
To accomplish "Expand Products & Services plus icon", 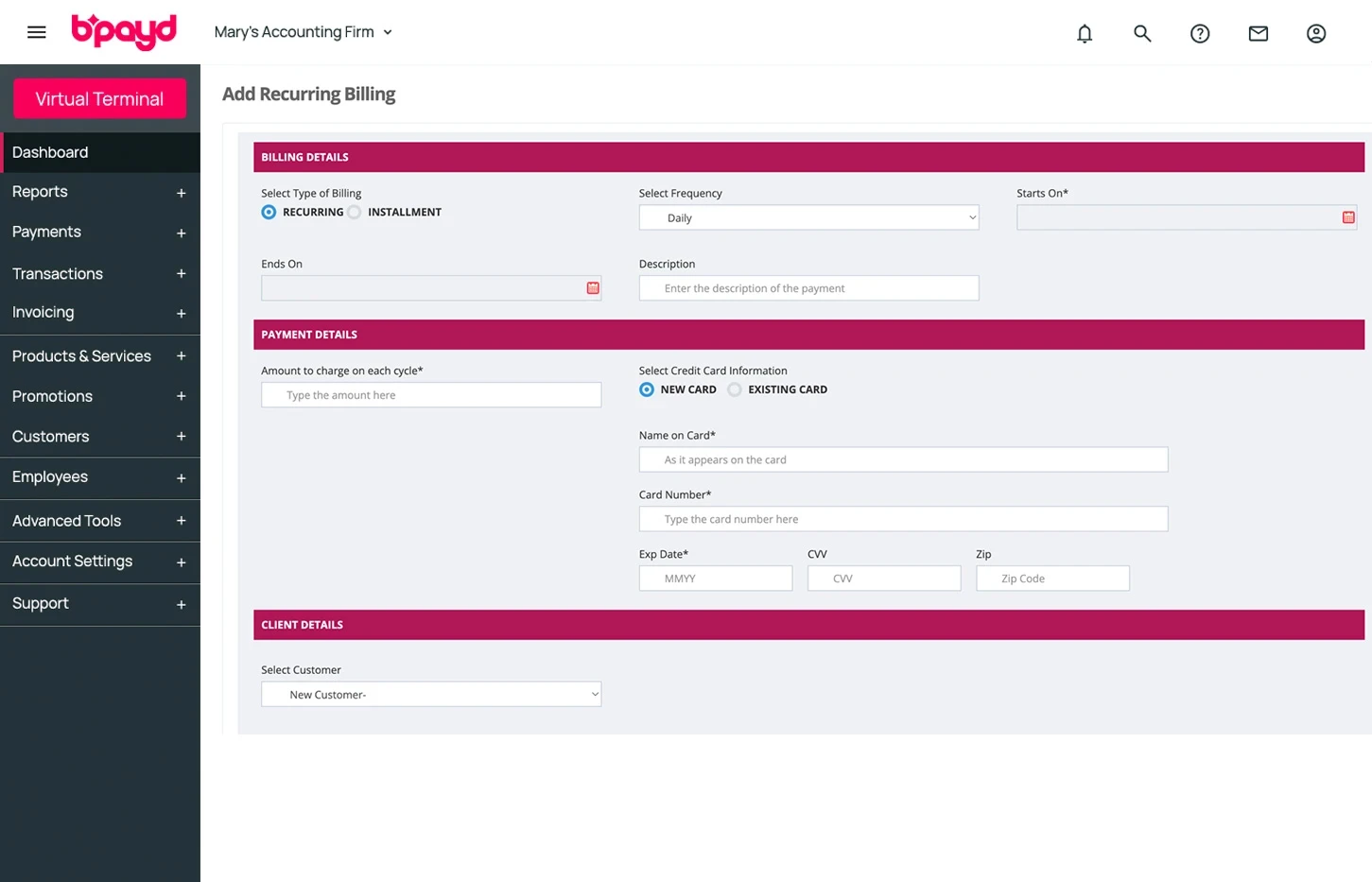I will tap(181, 355).
